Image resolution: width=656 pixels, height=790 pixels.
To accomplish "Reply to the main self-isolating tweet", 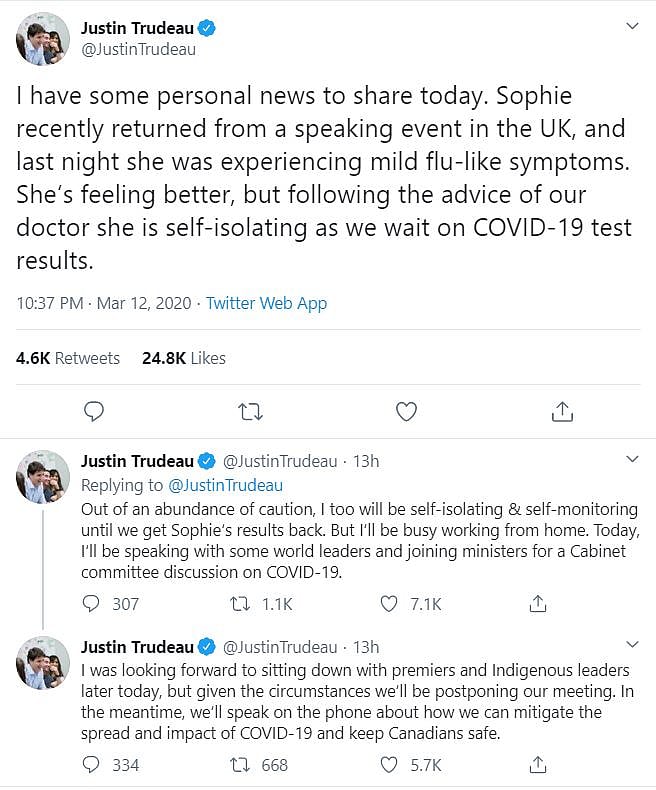I will pyautogui.click(x=94, y=411).
